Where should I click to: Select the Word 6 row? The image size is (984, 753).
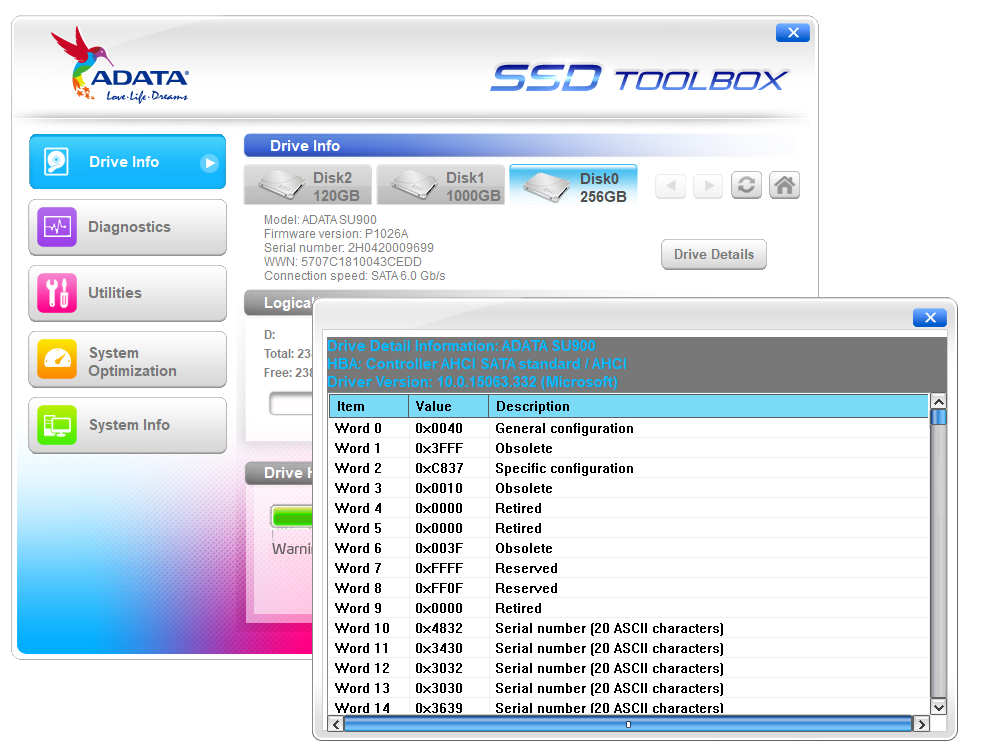click(x=629, y=548)
